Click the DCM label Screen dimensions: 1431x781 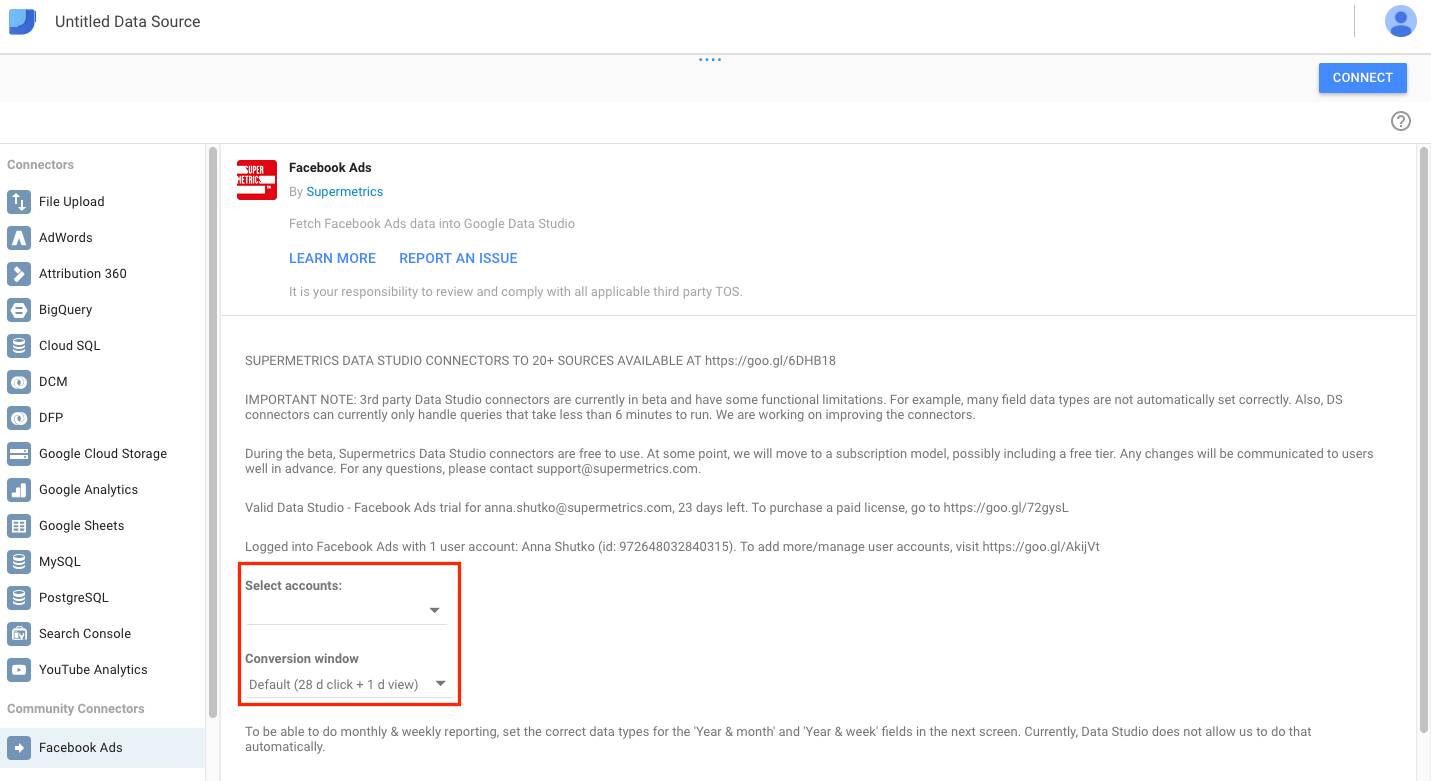coord(53,382)
